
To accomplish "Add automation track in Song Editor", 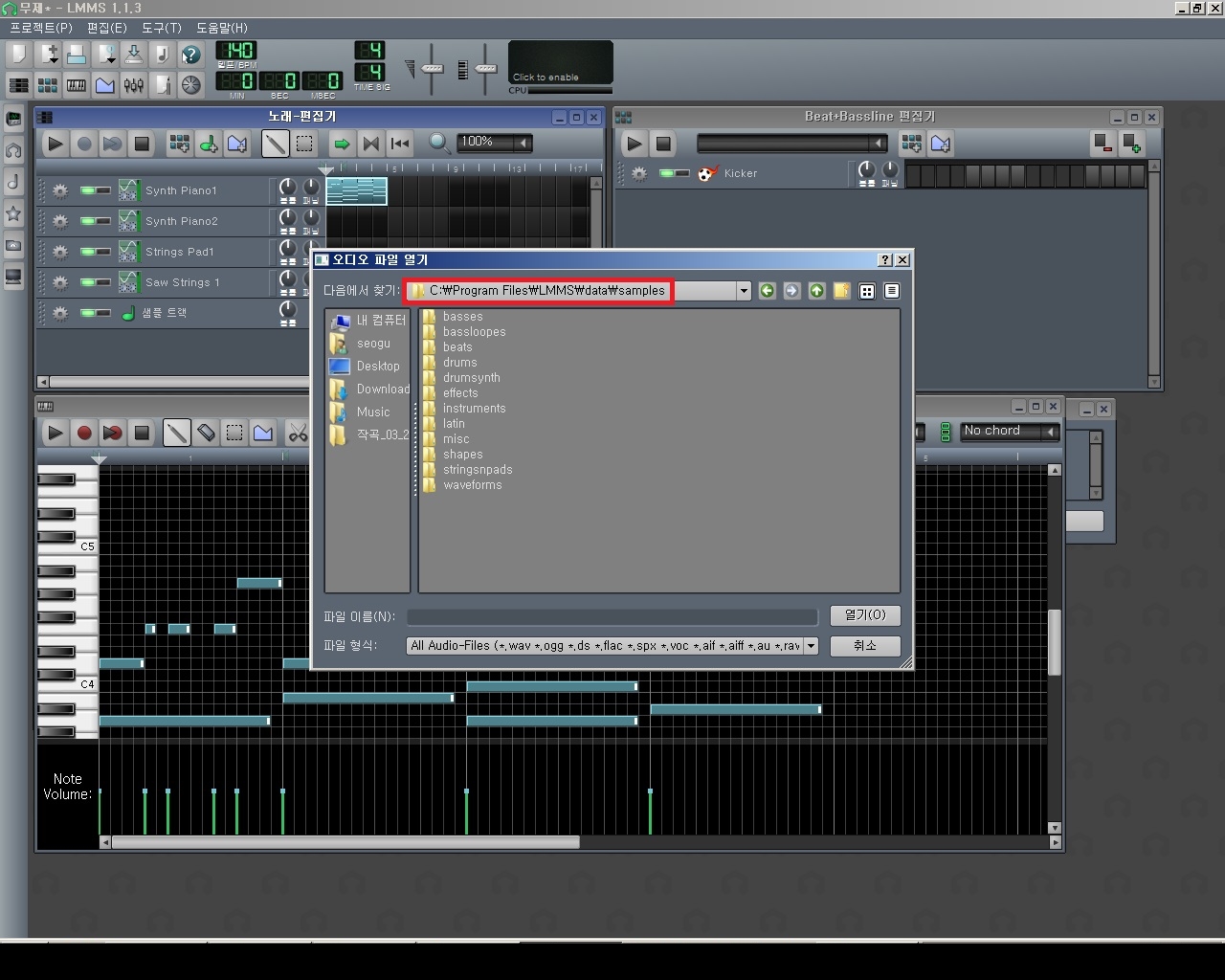I will click(x=236, y=144).
